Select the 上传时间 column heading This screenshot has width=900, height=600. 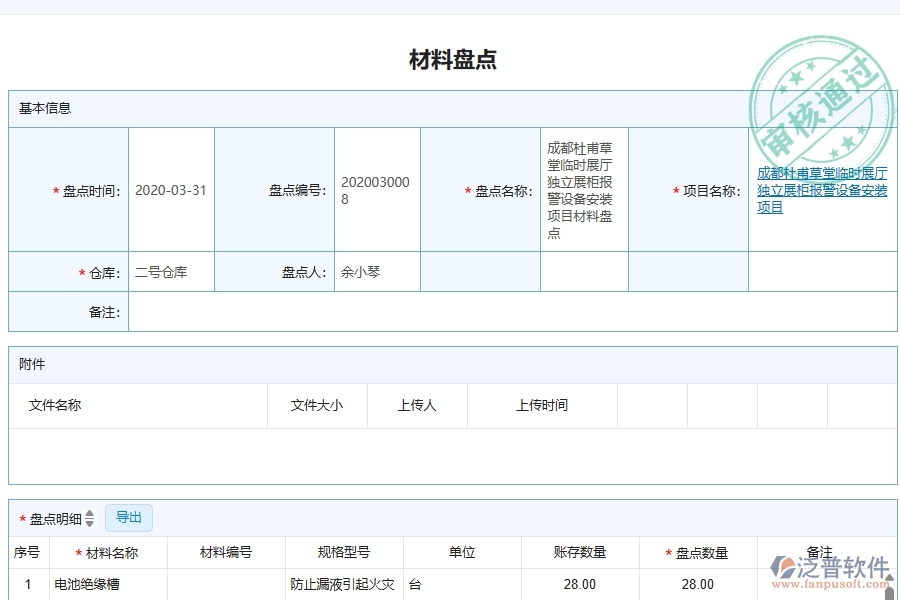541,405
